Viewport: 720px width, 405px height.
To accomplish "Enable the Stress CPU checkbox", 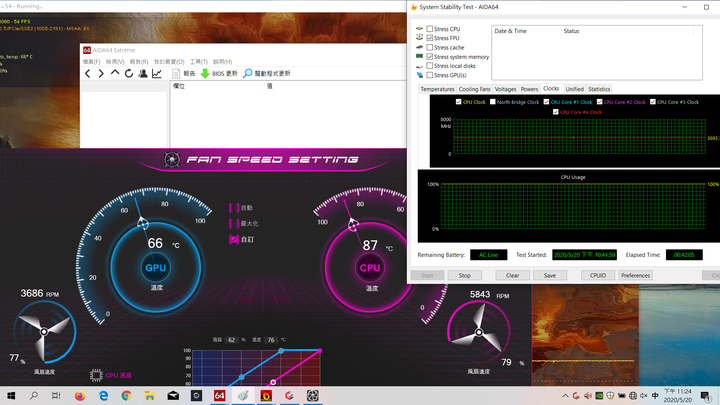I will pos(430,29).
